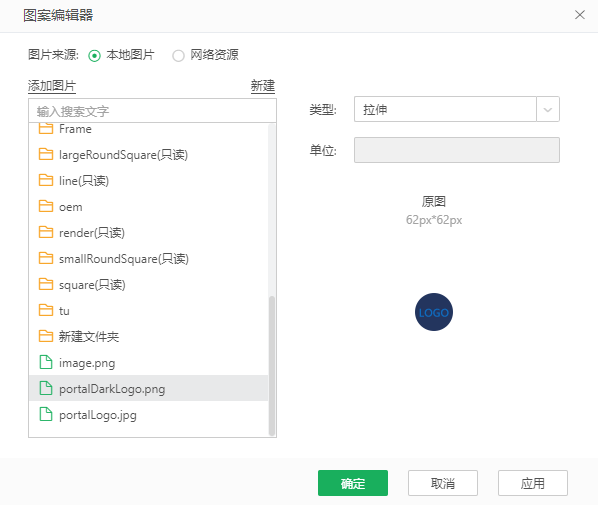The image size is (598, 505).
Task: Click the 输入搜索文字 search field
Action: pos(152,111)
